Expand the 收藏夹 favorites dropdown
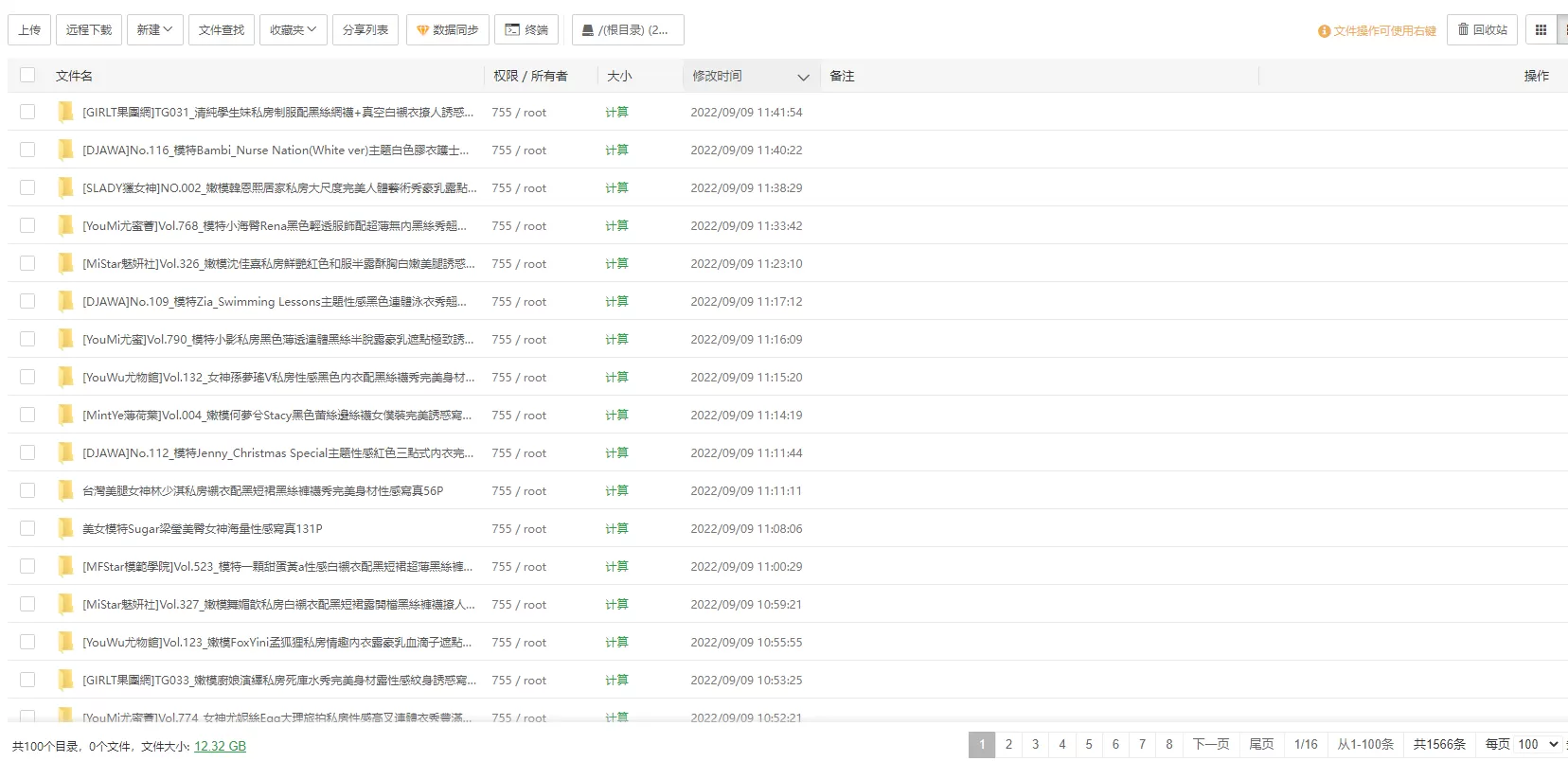The image size is (1568, 779). (x=294, y=30)
